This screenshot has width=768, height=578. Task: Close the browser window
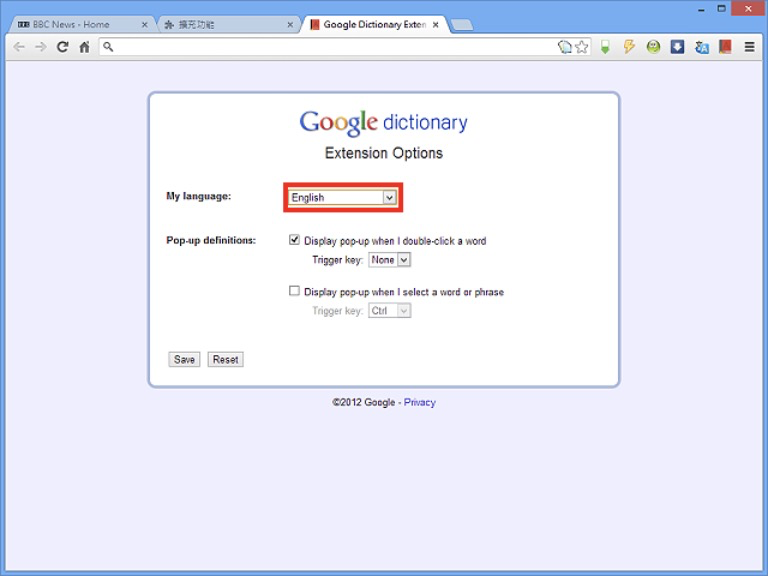[x=748, y=8]
